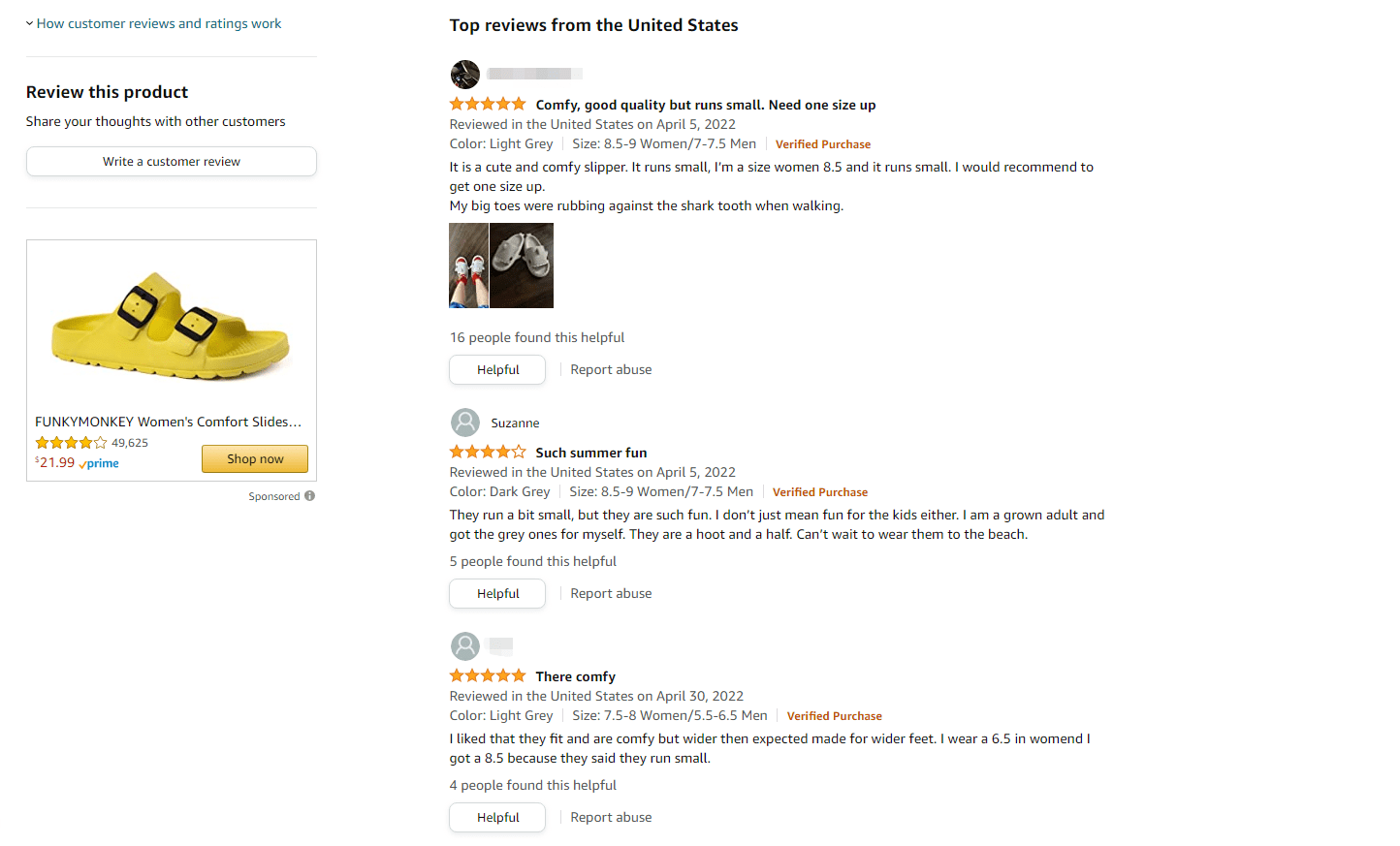Mark the 'There comfy' review Helpful
The image size is (1400, 846).
(x=497, y=818)
